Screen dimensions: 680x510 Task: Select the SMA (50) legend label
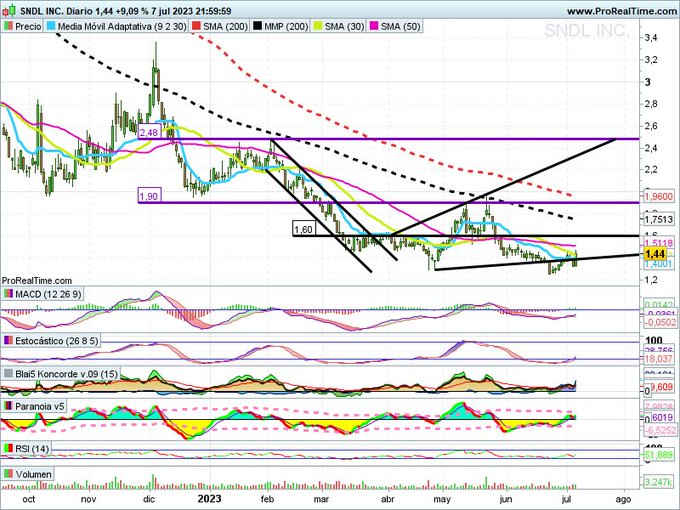click(401, 26)
